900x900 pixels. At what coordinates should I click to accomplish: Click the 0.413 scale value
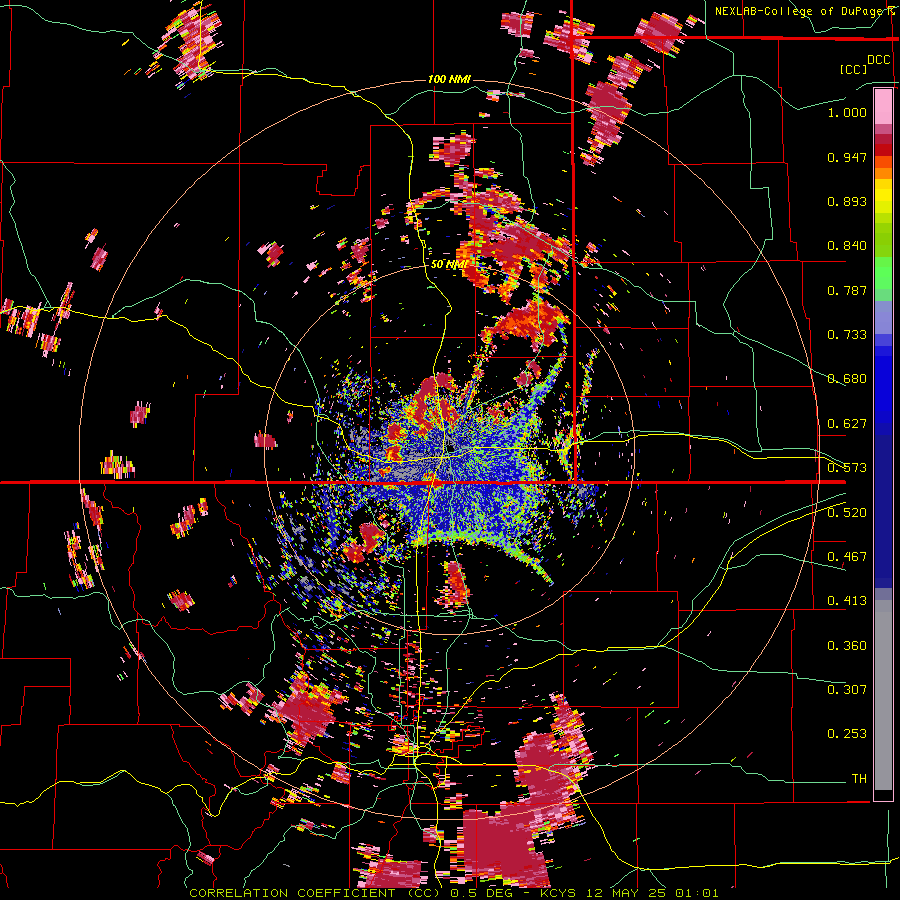coord(847,601)
